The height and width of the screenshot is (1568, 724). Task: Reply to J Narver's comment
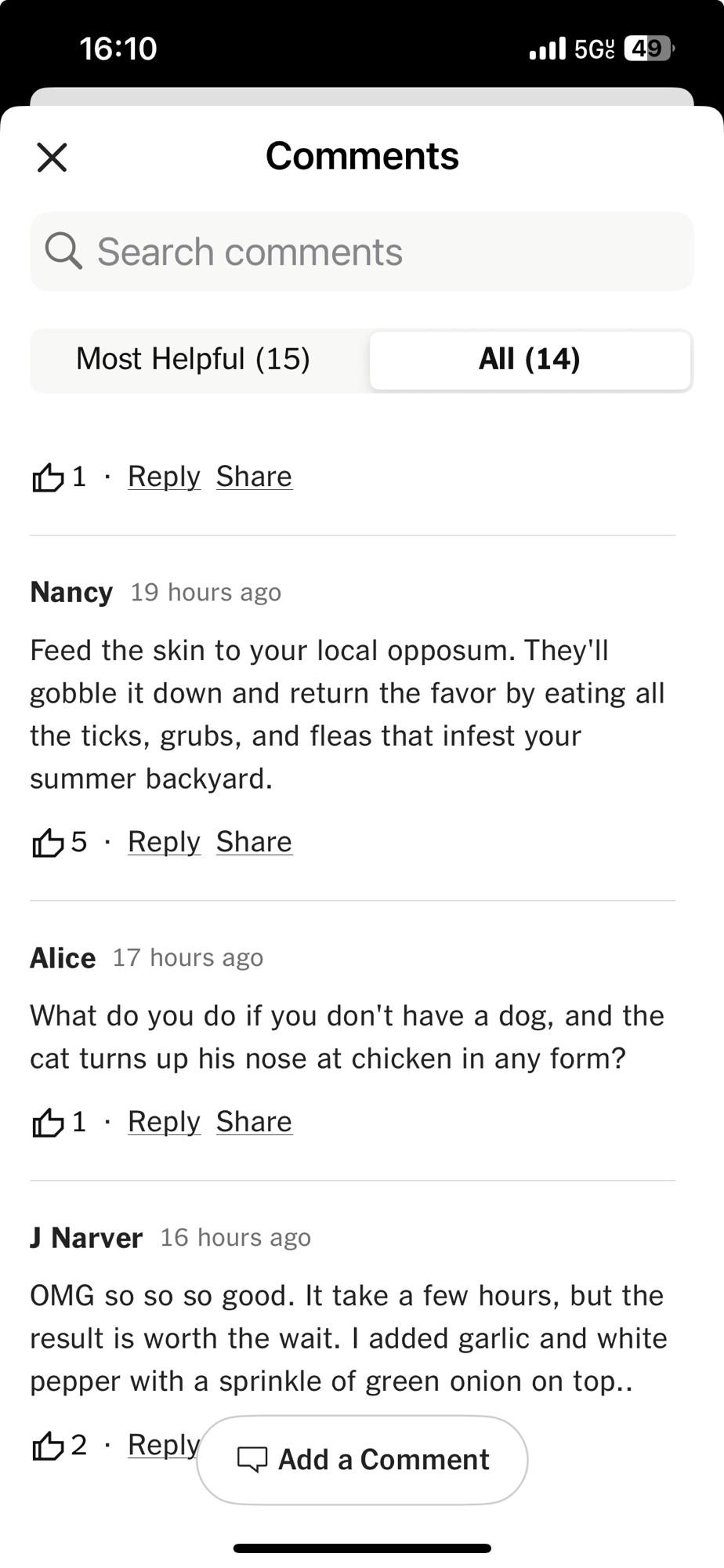(161, 1444)
